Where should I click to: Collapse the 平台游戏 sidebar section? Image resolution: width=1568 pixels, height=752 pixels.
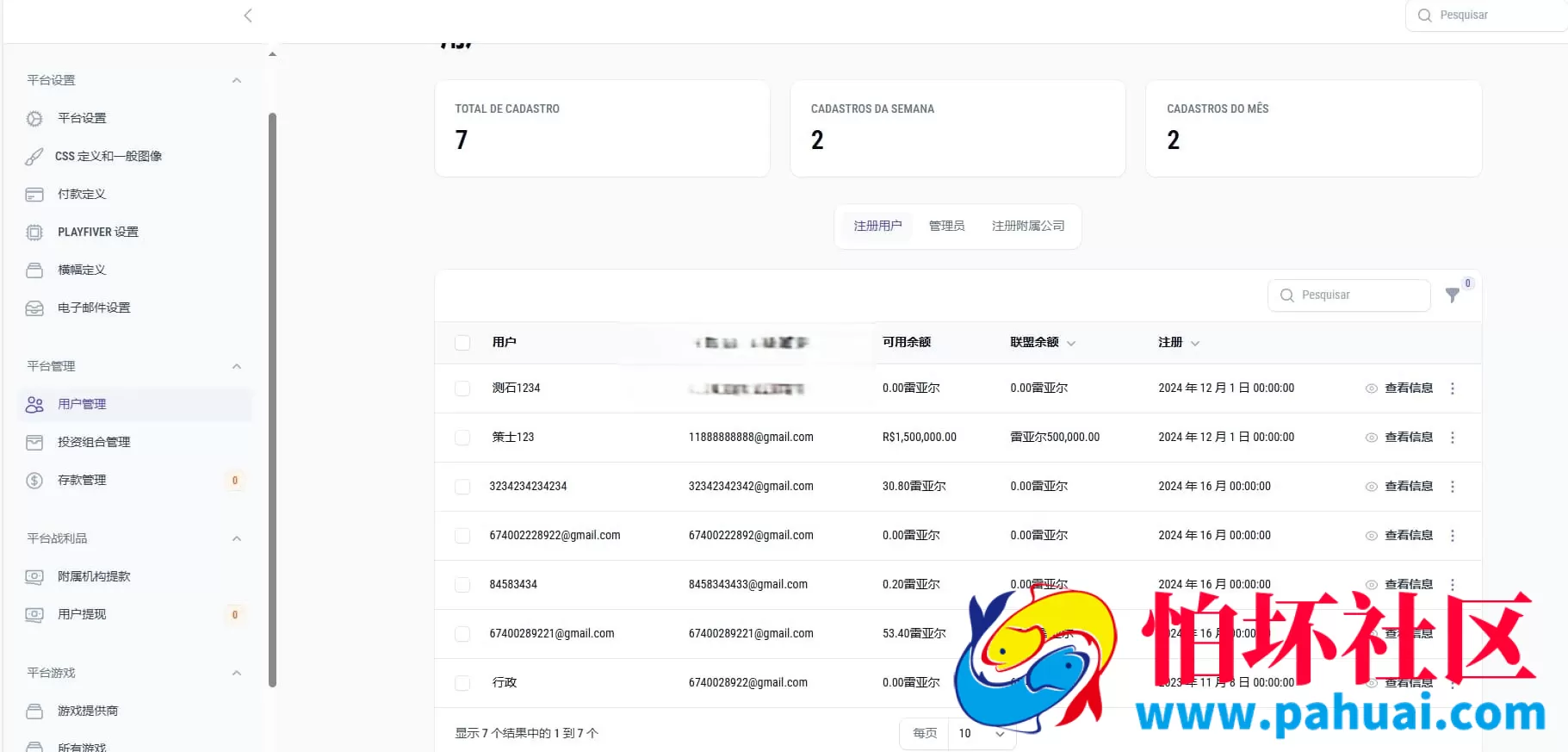237,673
